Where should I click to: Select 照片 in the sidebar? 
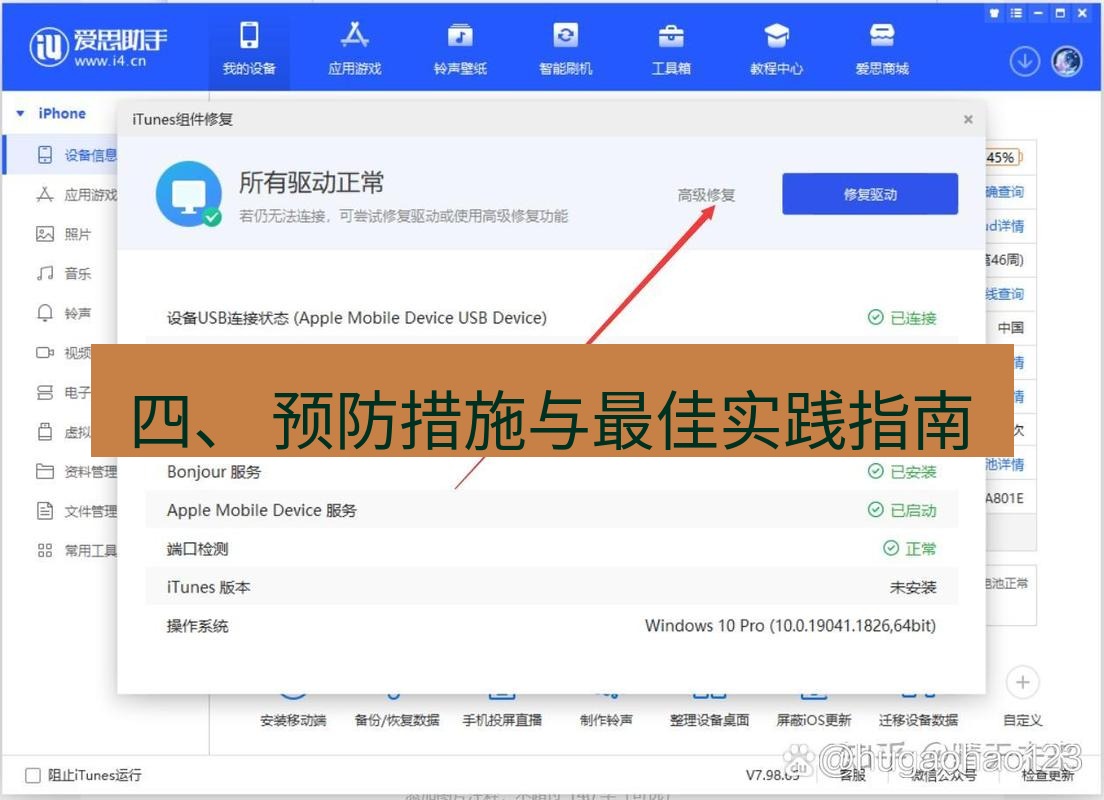[x=76, y=232]
